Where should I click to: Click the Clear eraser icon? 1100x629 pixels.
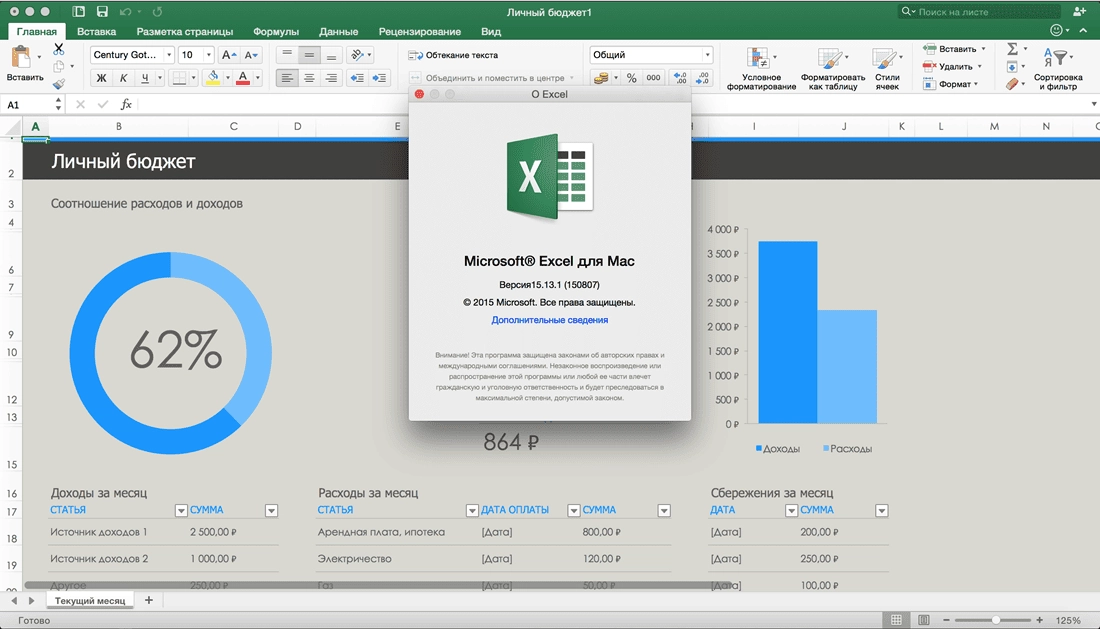(x=1012, y=84)
